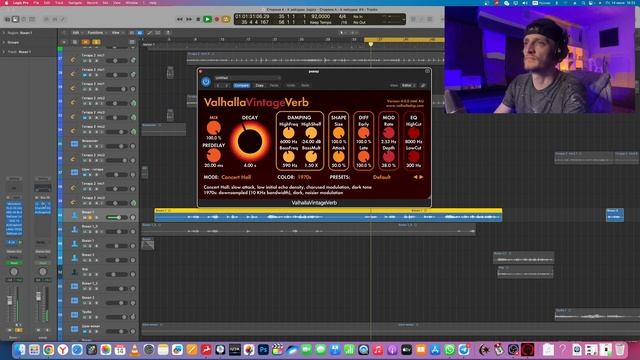Expand the Groups inspector disclosure triangle
This screenshot has height=360, width=640.
click(4, 42)
